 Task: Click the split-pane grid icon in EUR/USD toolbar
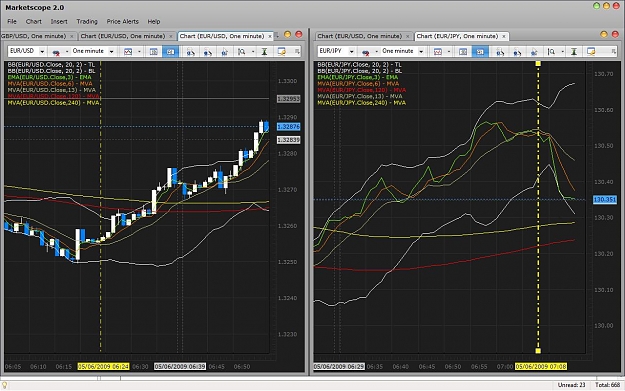(153, 52)
